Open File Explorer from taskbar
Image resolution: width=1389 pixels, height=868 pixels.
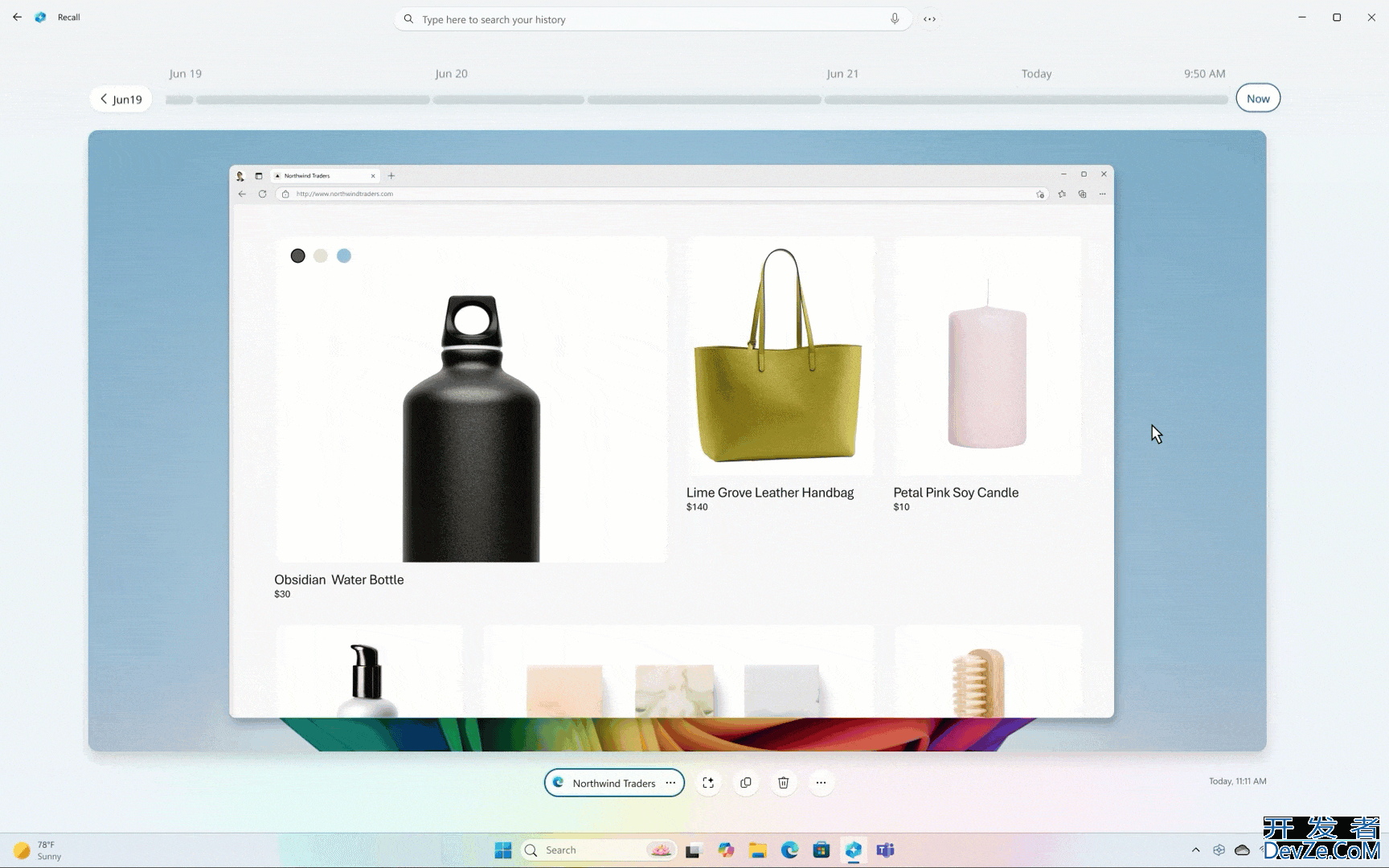pyautogui.click(x=757, y=850)
